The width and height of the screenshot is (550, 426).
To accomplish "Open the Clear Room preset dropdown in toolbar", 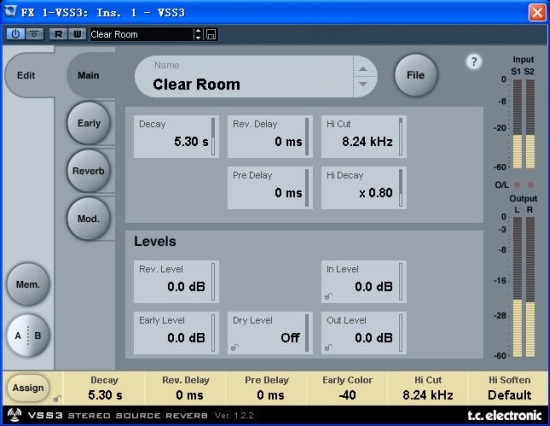I will (x=141, y=34).
